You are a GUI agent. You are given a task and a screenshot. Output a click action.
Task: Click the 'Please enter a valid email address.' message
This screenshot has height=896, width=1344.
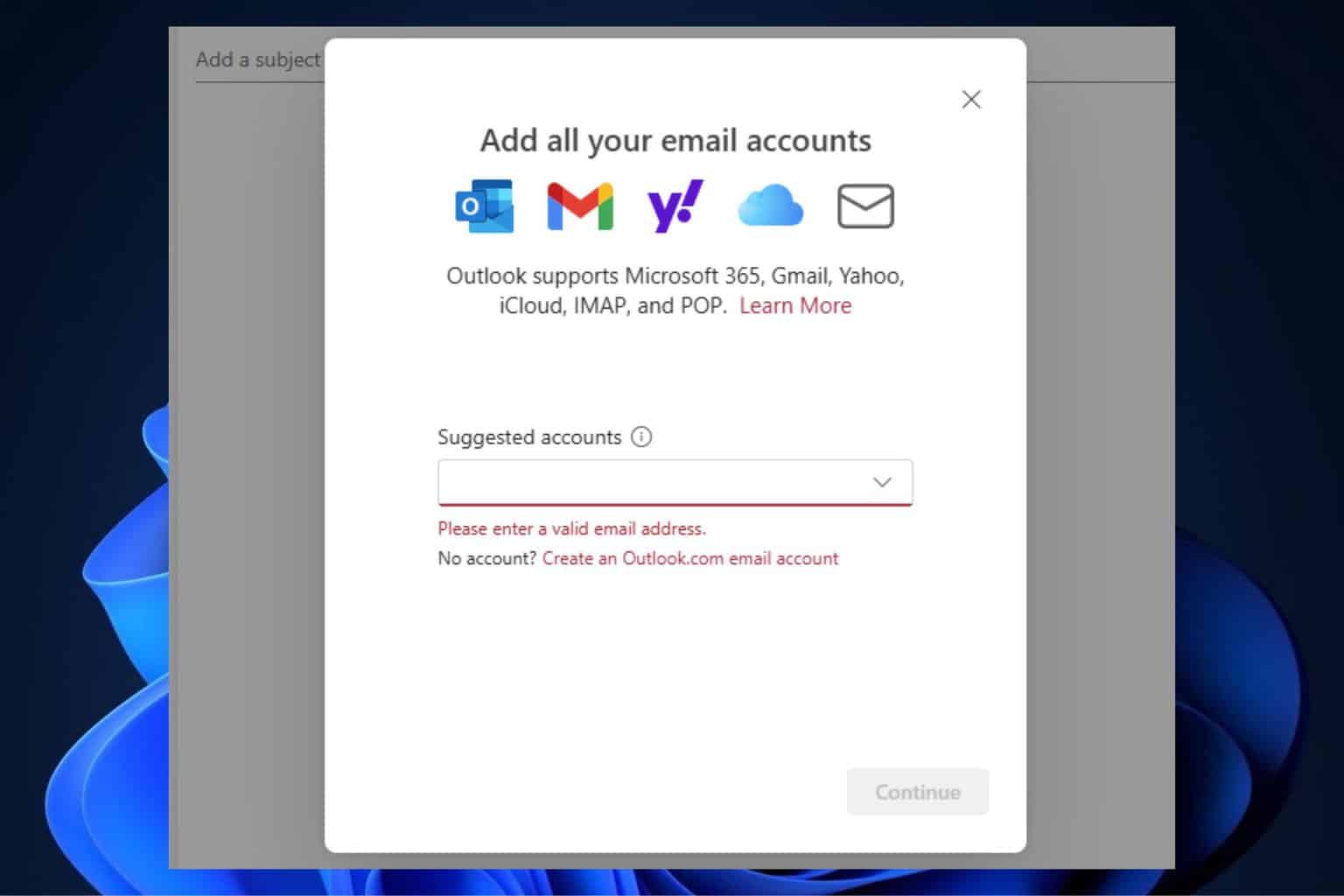[x=572, y=528]
